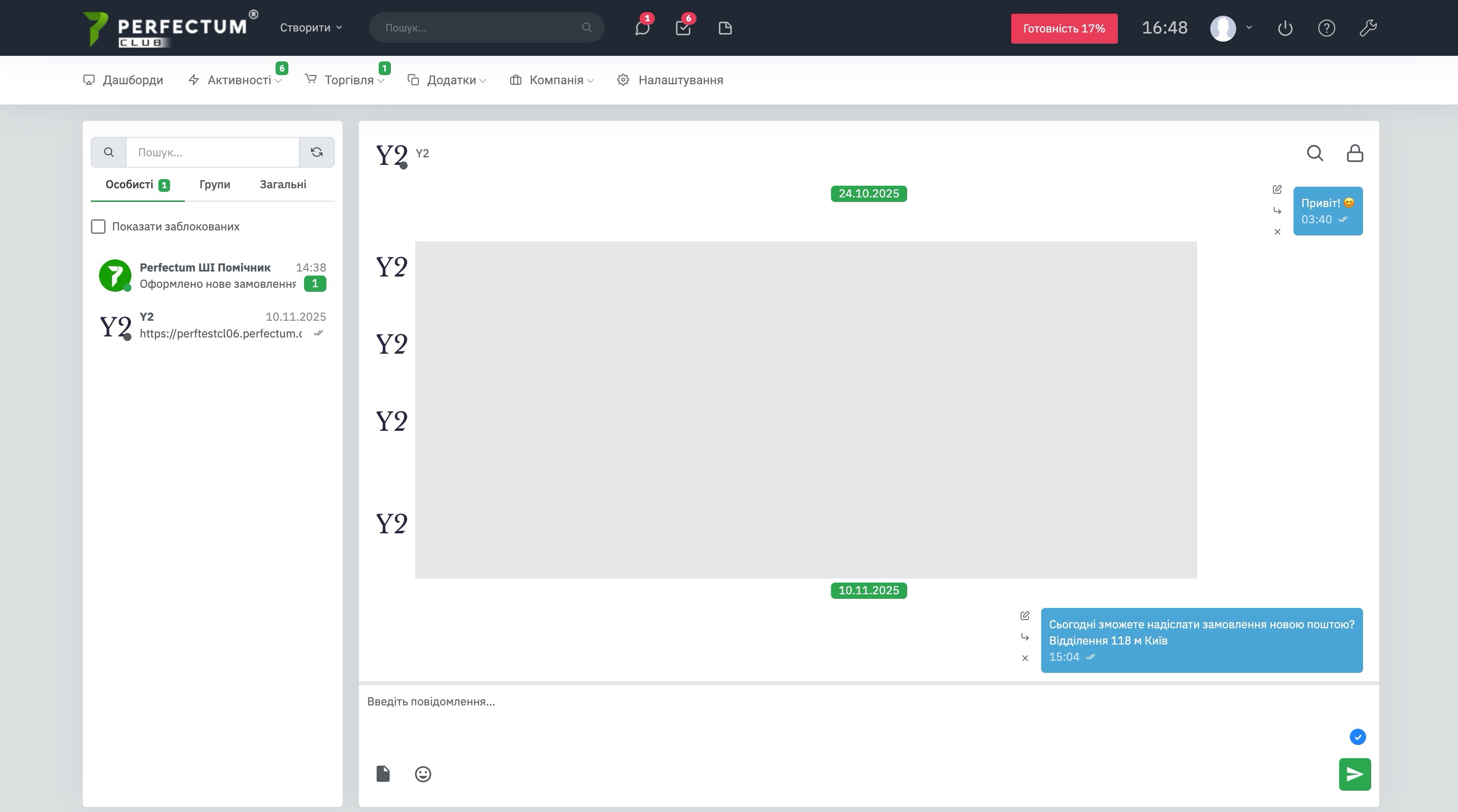Click the lock icon in chat header
The height and width of the screenshot is (812, 1458).
(x=1354, y=153)
